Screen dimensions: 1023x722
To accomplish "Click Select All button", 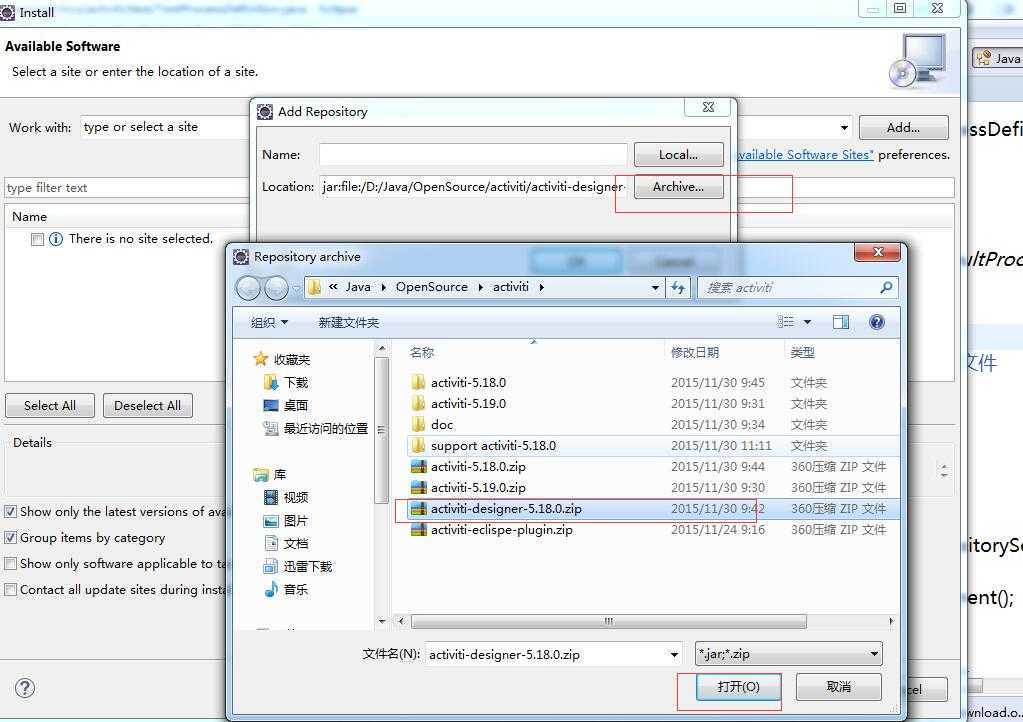I will tap(50, 406).
